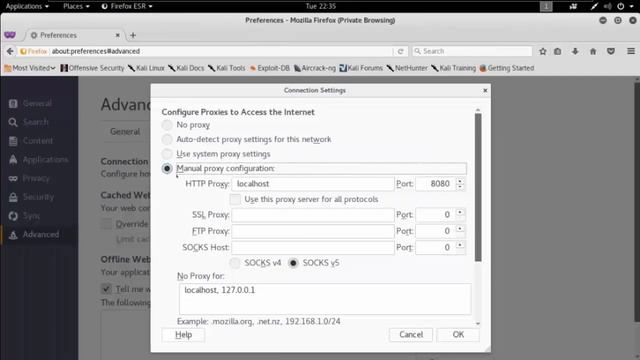Image resolution: width=640 pixels, height=360 pixels.
Task: Click the HTTP Proxy host field
Action: click(x=313, y=184)
